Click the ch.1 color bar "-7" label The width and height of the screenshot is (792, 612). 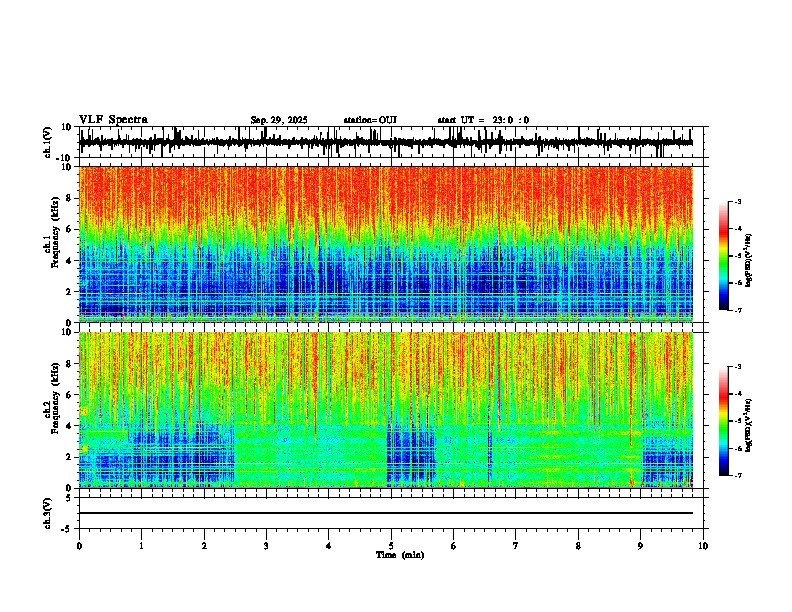click(738, 310)
